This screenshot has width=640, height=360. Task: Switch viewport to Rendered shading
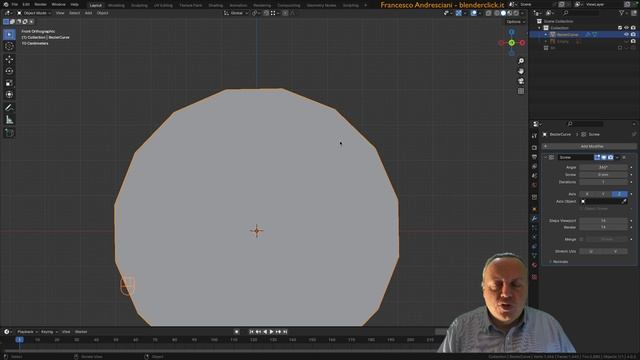[516, 13]
